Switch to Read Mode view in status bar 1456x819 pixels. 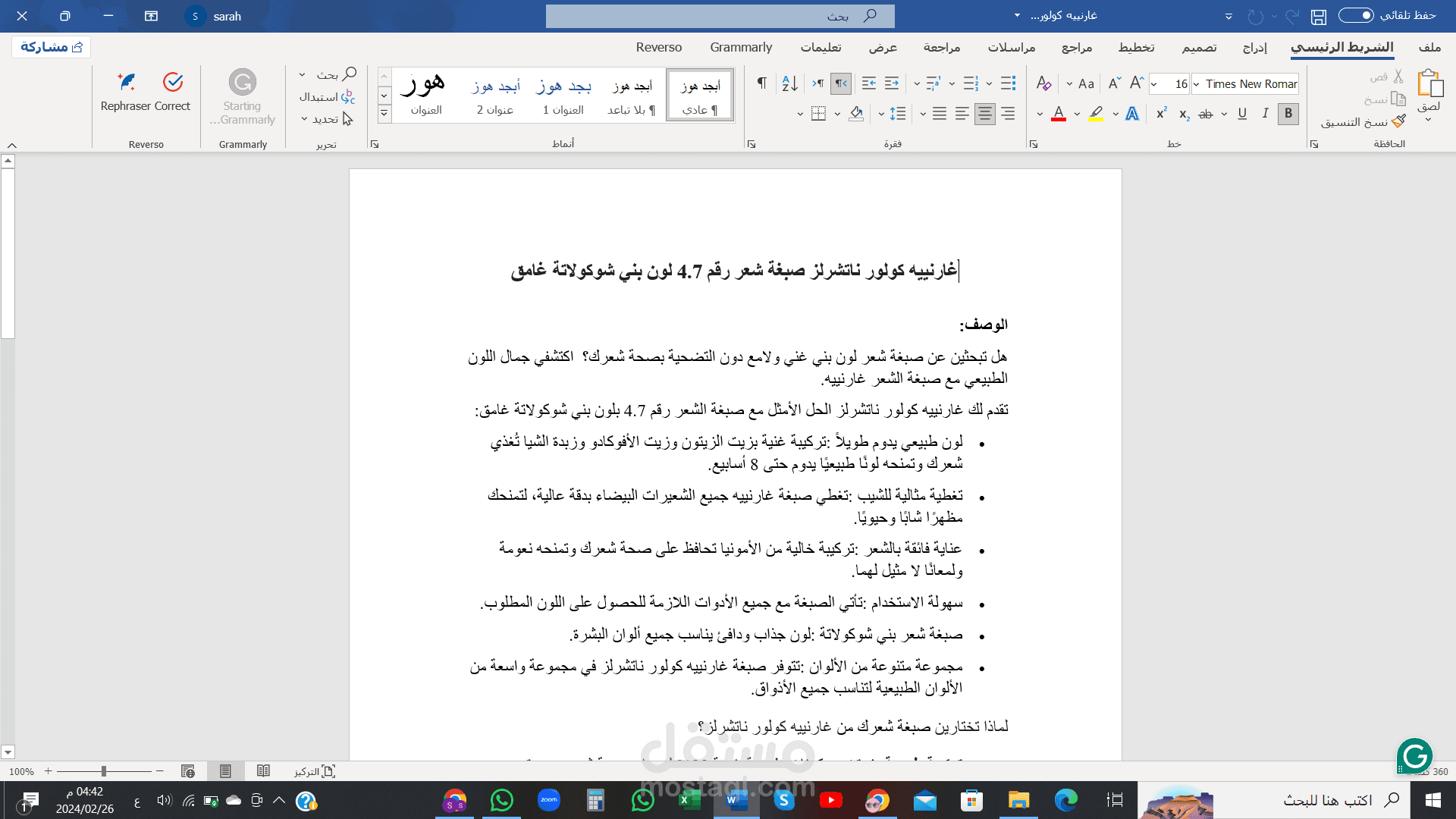263,771
